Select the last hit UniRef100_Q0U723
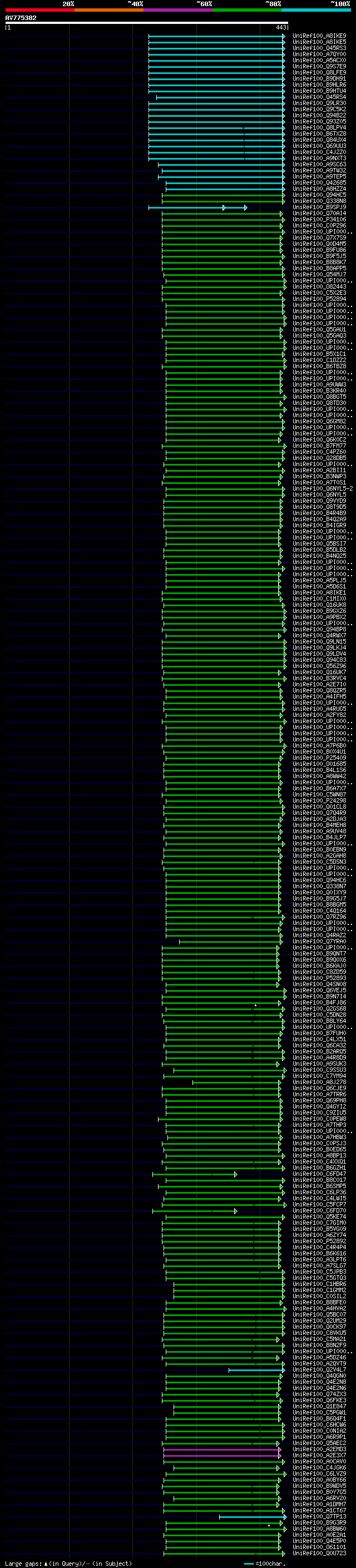The image size is (356, 1568). (x=319, y=1553)
